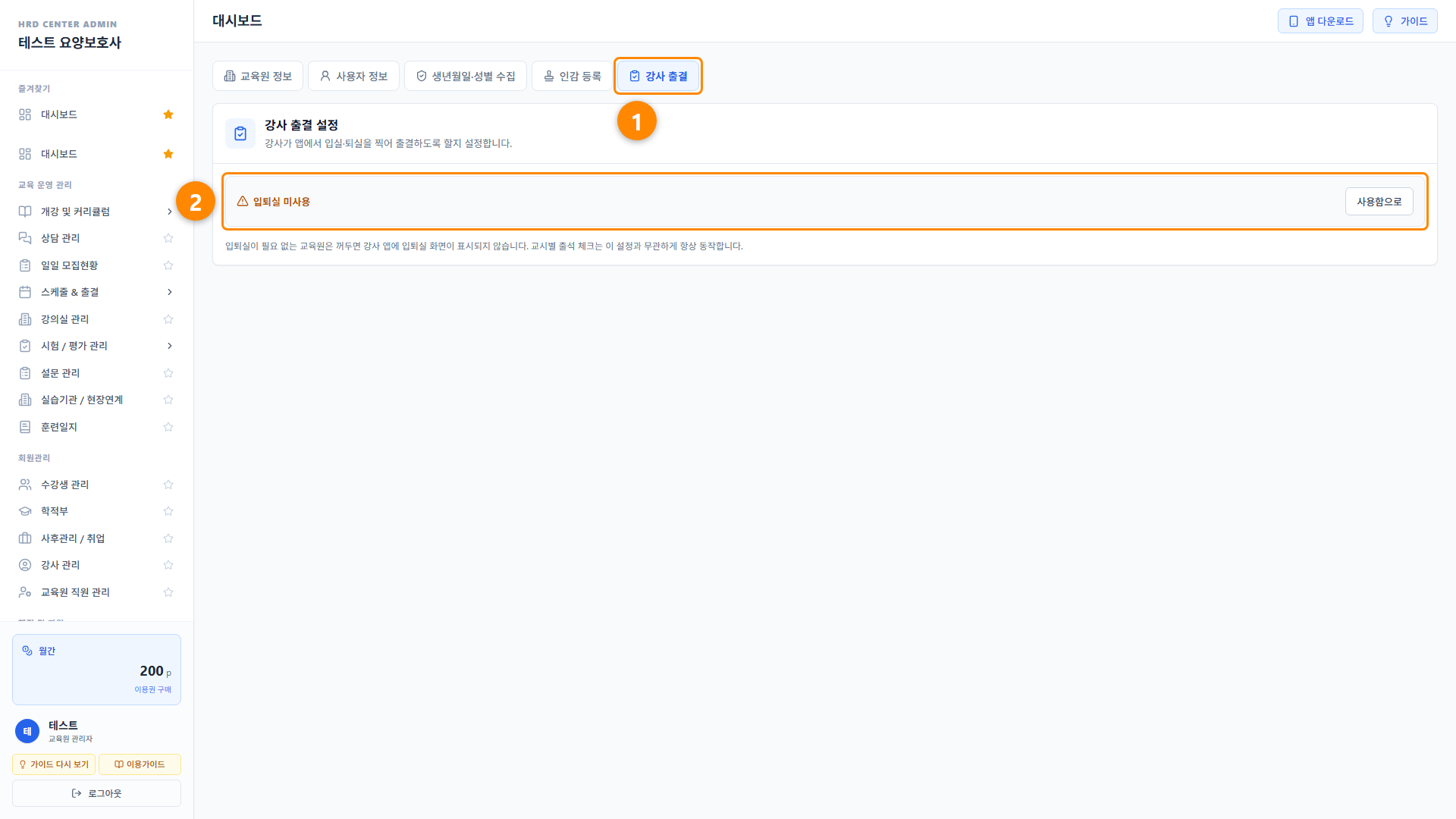Toggle favorite star for 사후관리 / 취업

[x=168, y=538]
